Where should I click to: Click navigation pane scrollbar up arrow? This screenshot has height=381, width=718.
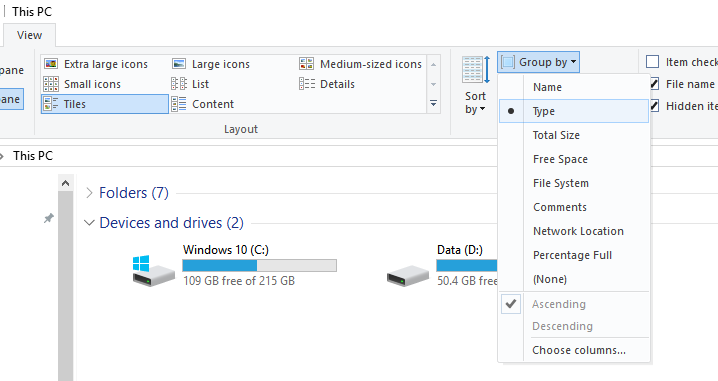(65, 183)
